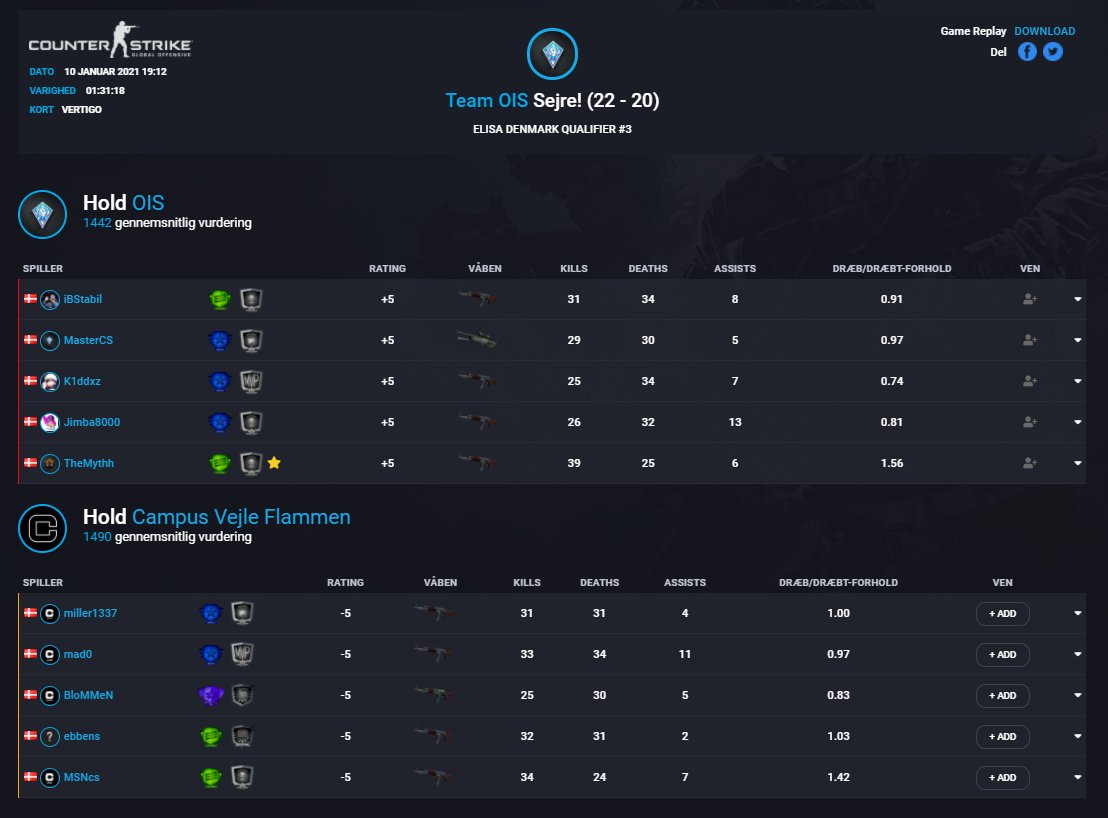The width and height of the screenshot is (1108, 818).
Task: Click iBStabil's avatar picture
Action: pos(49,300)
